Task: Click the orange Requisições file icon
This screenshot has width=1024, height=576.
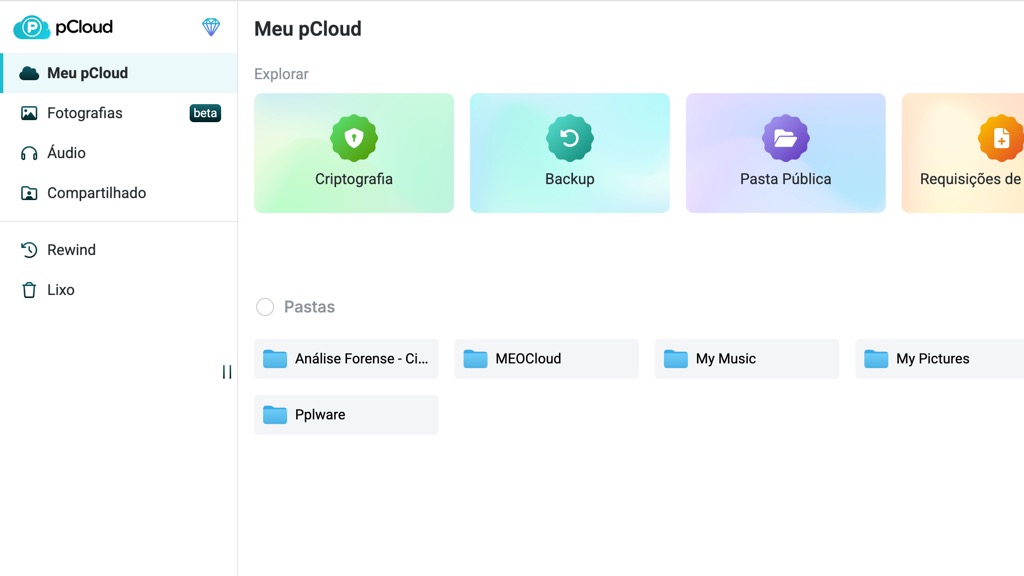Action: pos(1000,138)
